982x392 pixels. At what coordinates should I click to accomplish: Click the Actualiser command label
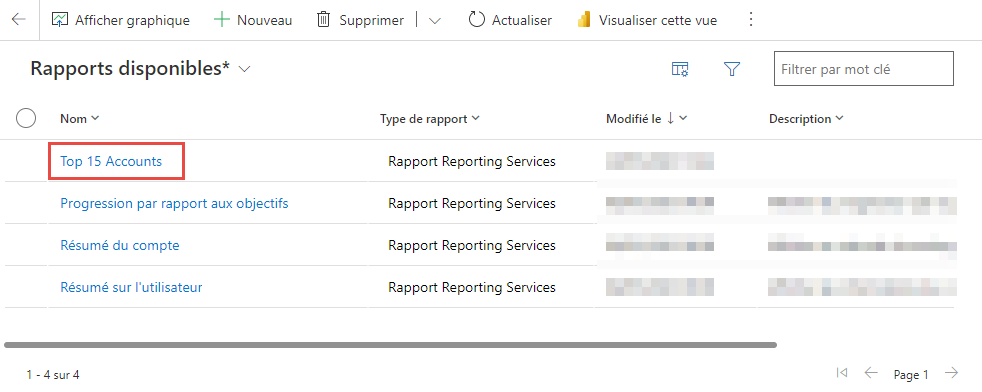(522, 21)
